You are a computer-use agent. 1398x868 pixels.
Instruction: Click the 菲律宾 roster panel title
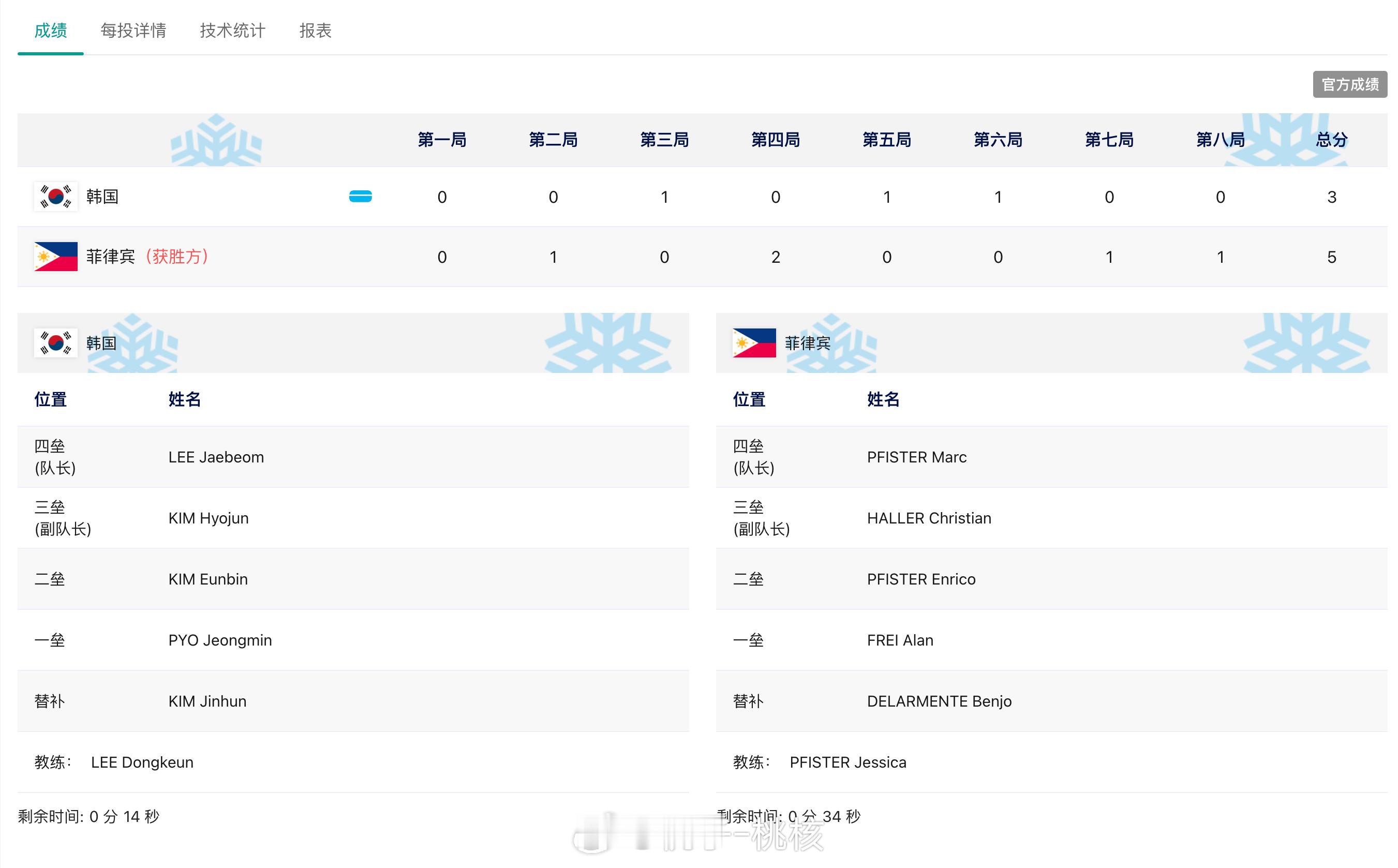coord(808,343)
